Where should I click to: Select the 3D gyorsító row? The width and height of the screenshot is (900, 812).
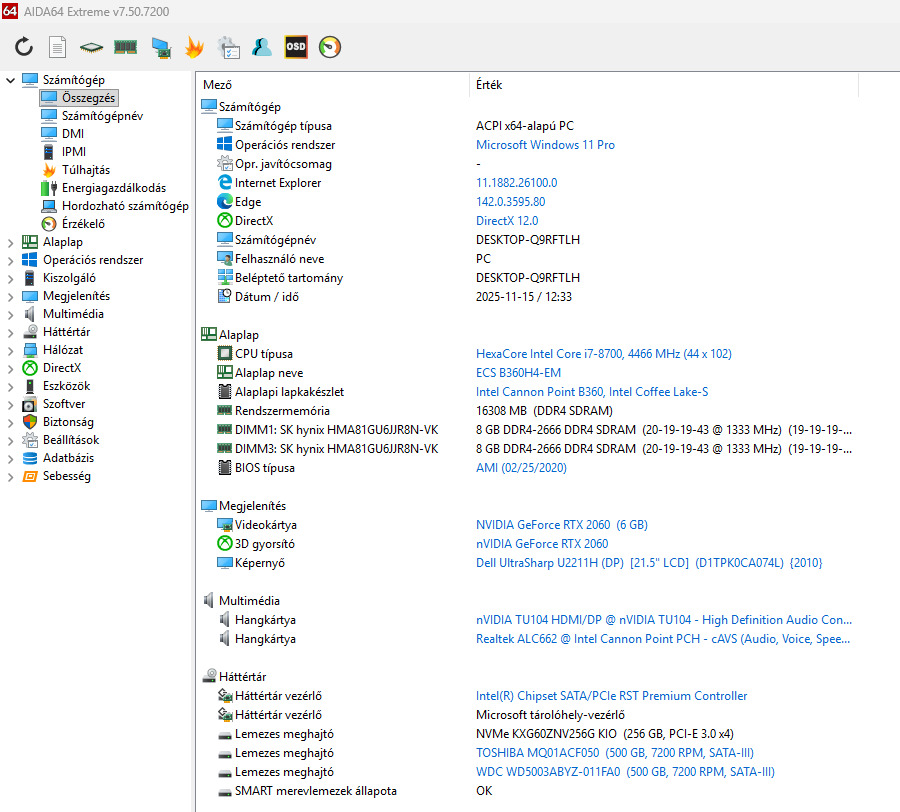528,543
